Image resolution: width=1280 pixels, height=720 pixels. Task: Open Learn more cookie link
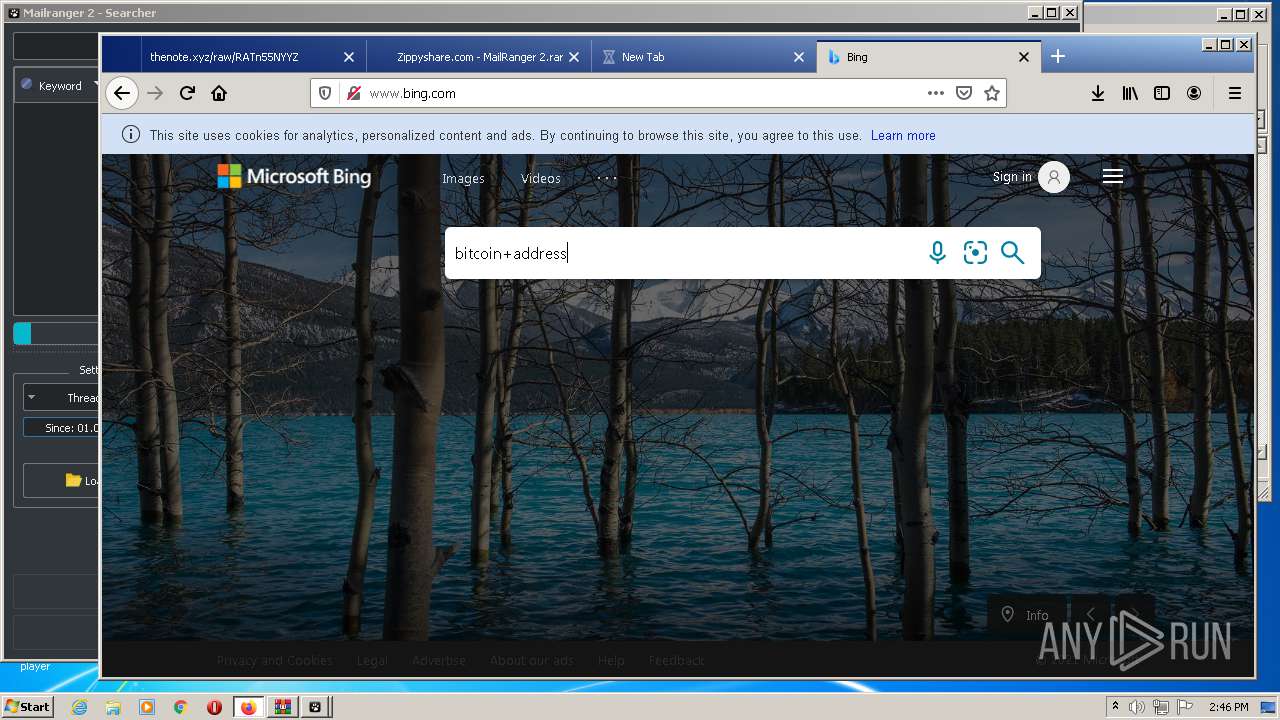[x=903, y=135]
